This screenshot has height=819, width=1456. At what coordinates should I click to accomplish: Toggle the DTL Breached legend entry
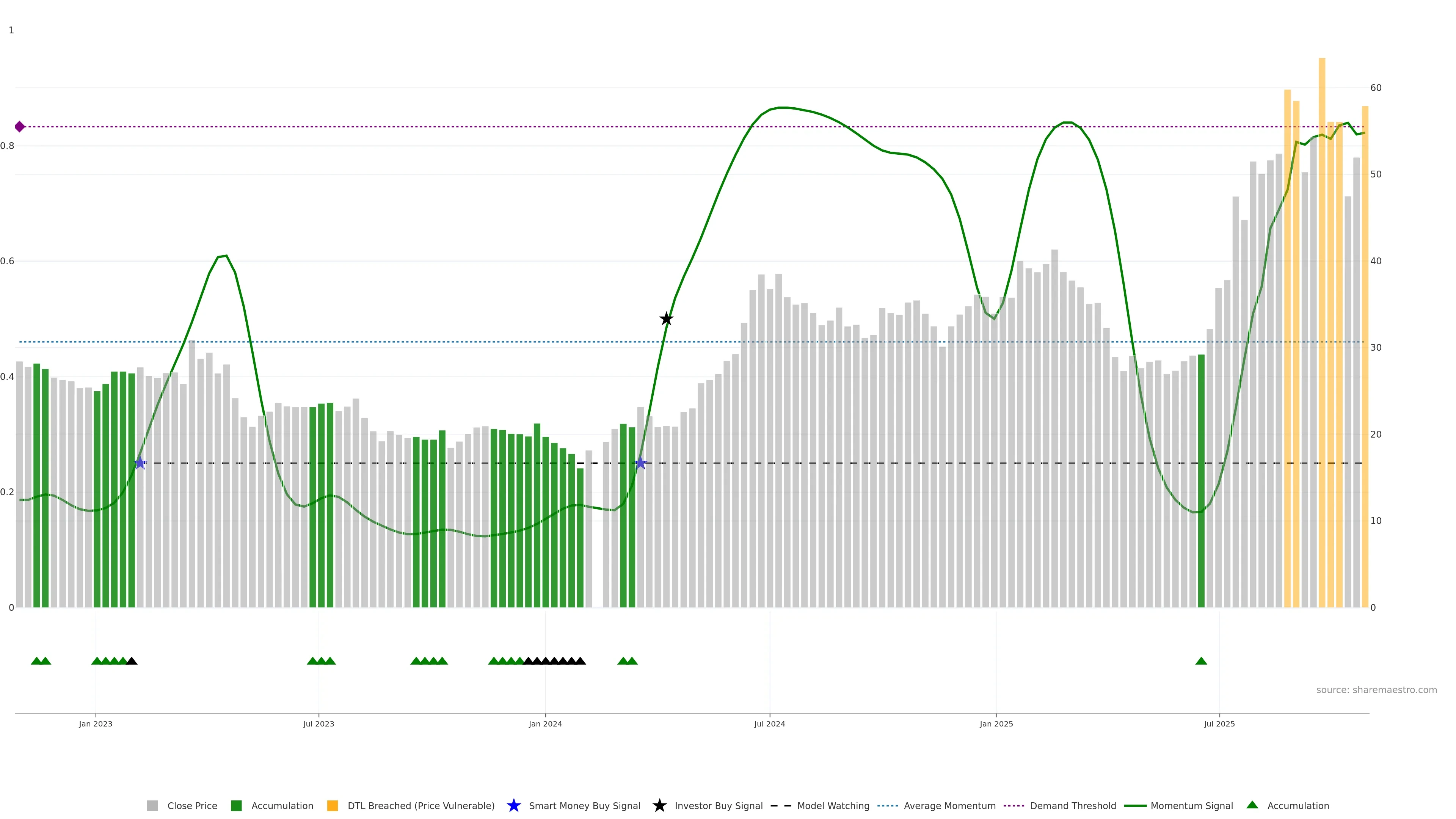[x=420, y=805]
